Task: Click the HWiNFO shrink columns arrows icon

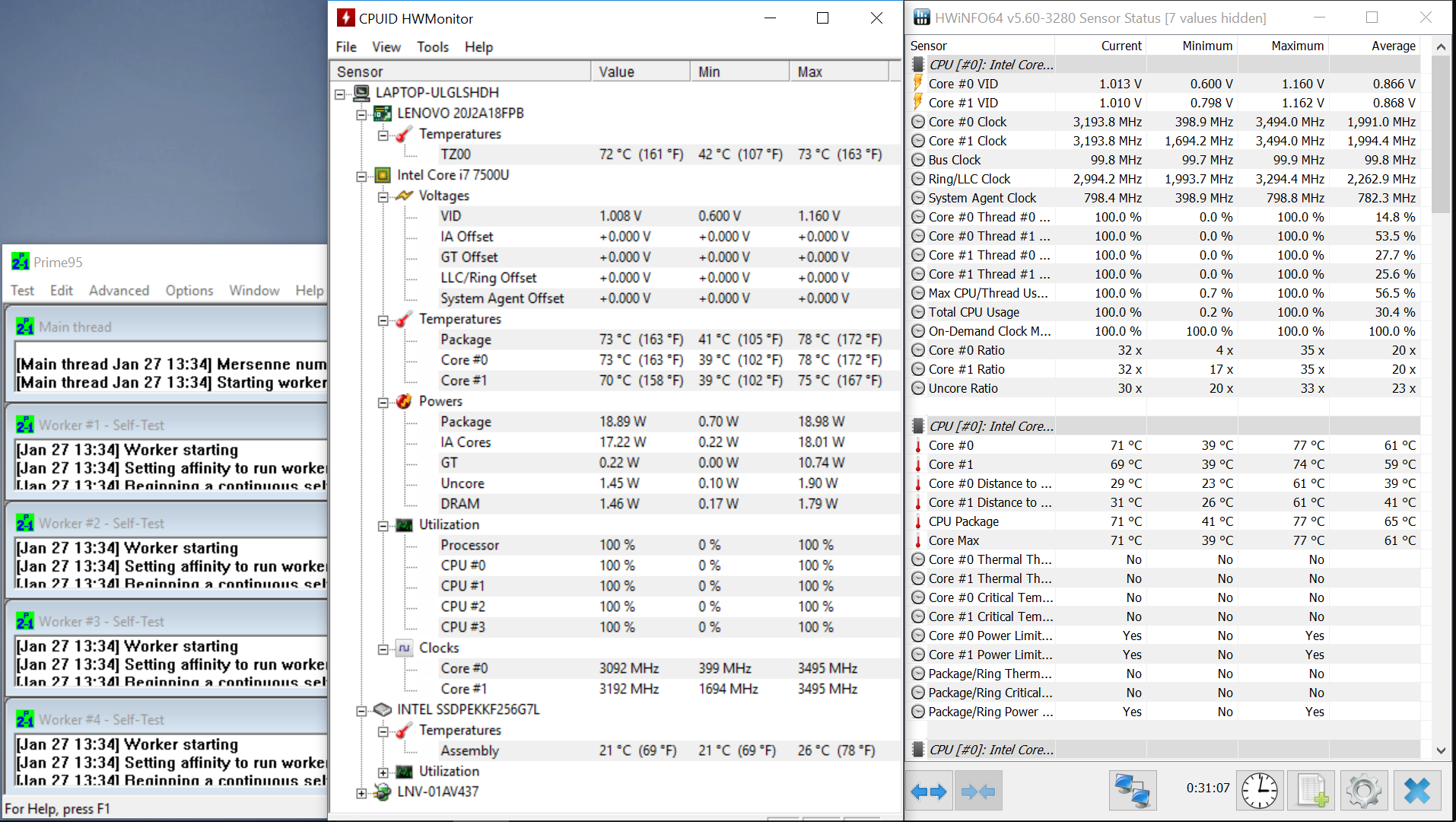Action: point(978,792)
